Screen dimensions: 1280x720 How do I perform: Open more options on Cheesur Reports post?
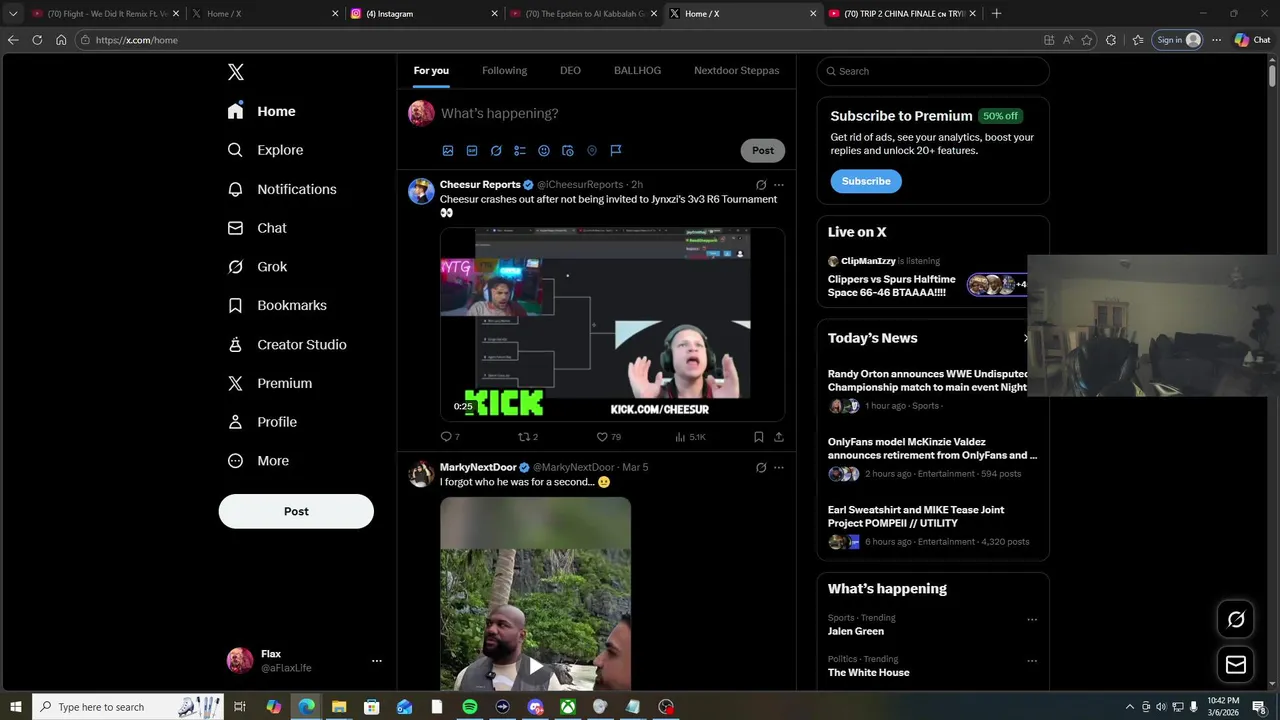click(779, 185)
